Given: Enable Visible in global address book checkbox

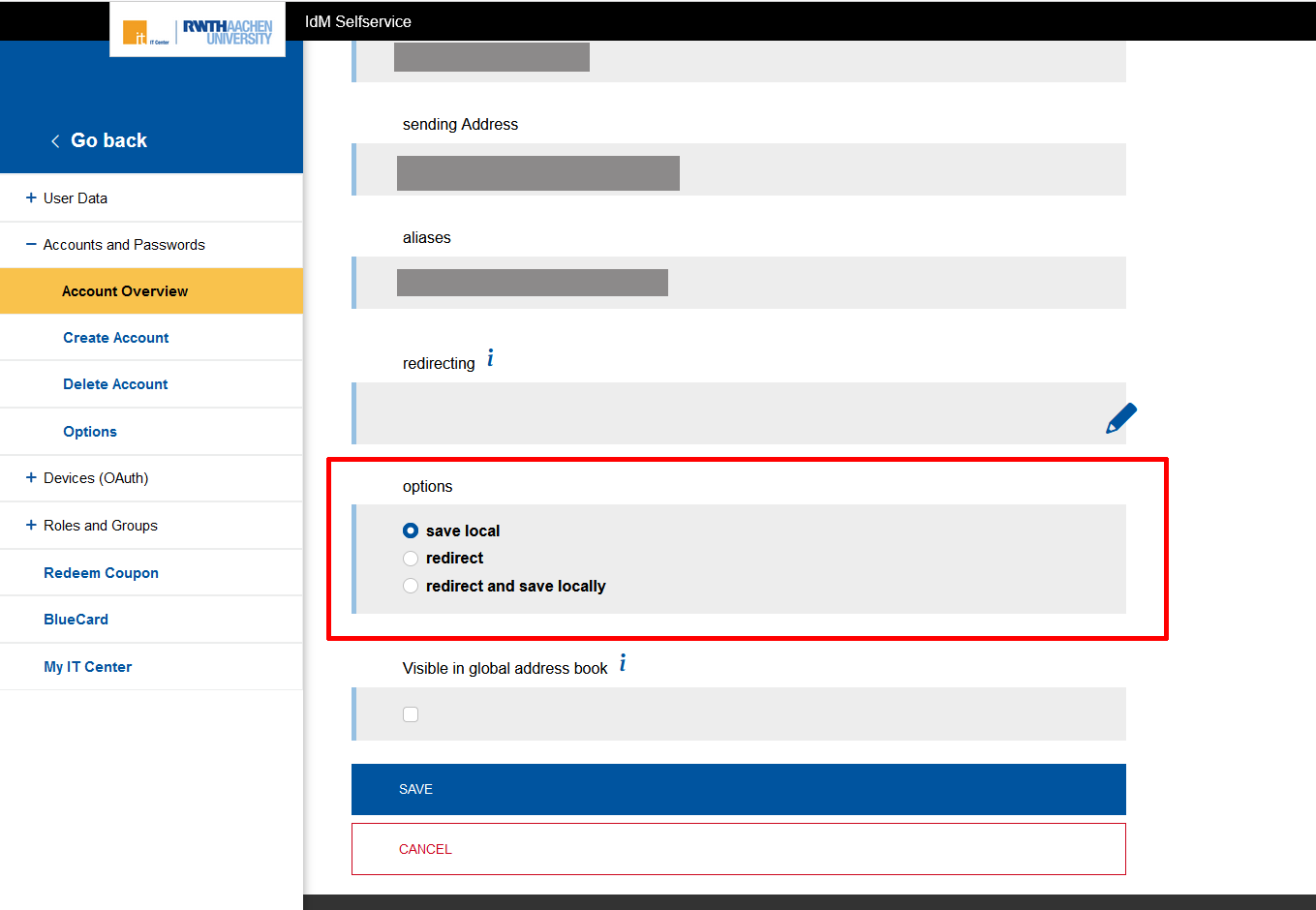Looking at the screenshot, I should click(411, 713).
